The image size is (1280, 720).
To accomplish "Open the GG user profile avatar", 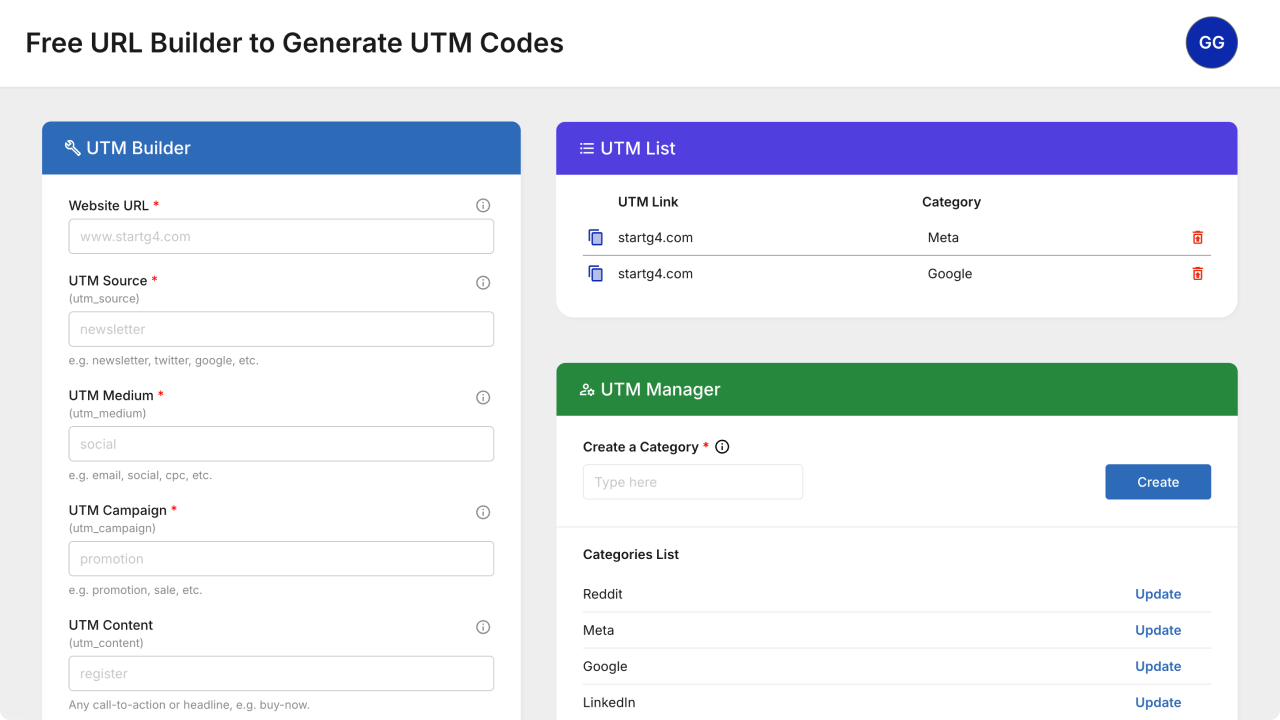I will [x=1211, y=43].
